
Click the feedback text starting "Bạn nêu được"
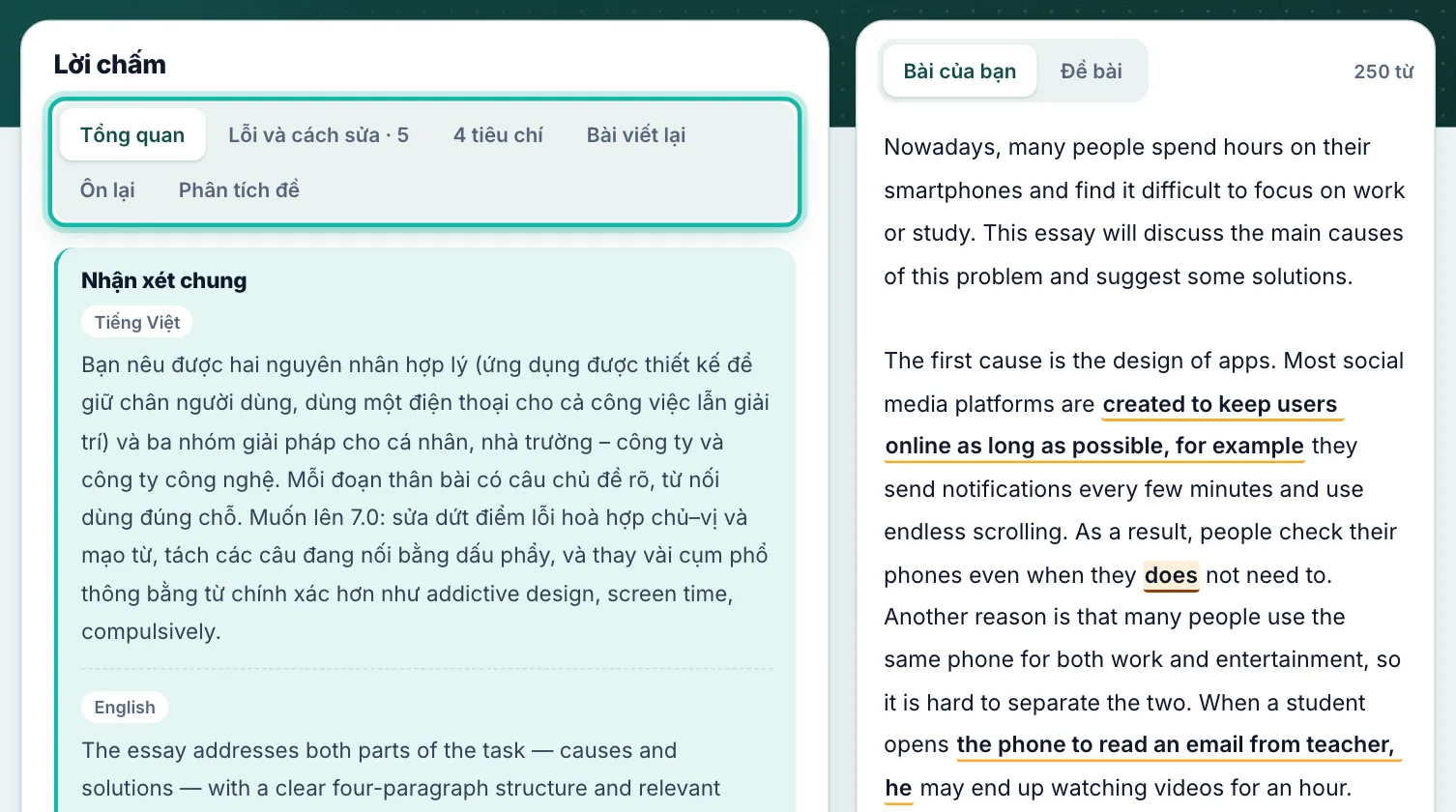click(425, 498)
